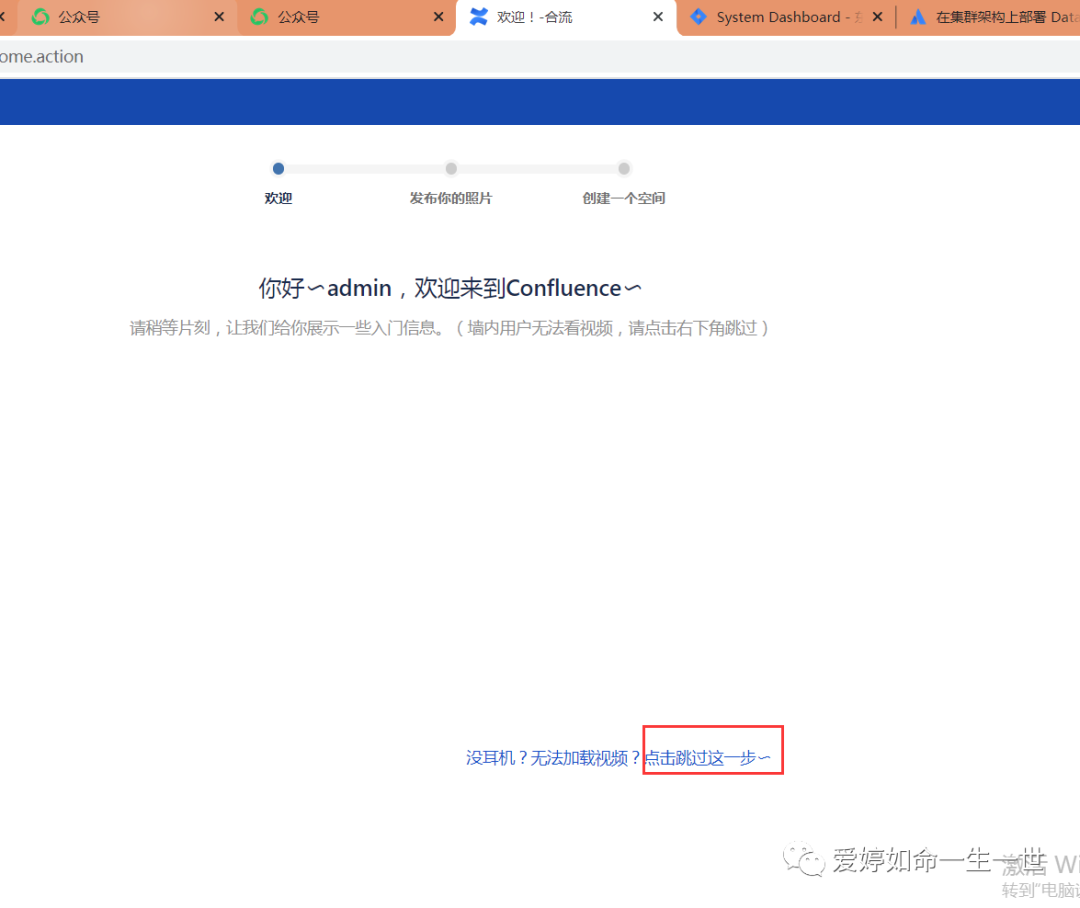Open the 在集群架构上部署 Data tab
Image resolution: width=1080 pixels, height=908 pixels.
pos(989,17)
